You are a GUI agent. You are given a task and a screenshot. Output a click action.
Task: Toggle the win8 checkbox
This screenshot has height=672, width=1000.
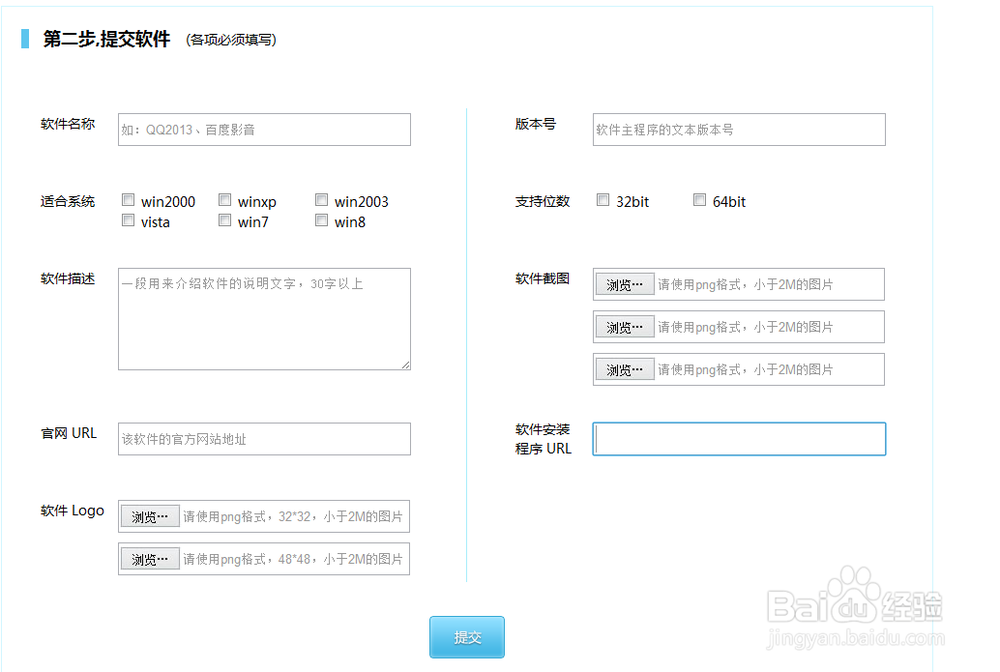(x=321, y=220)
